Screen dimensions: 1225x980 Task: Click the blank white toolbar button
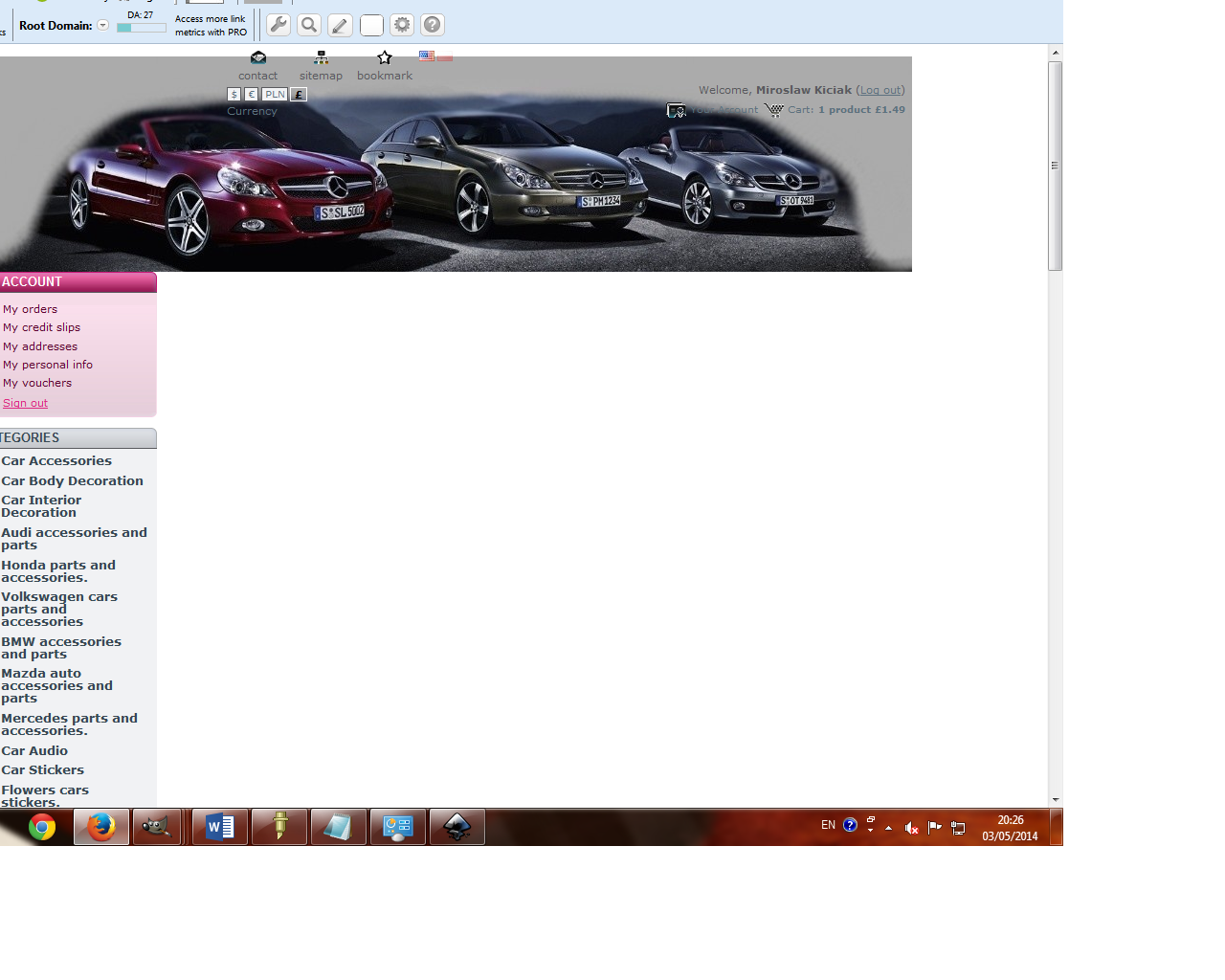pos(371,25)
